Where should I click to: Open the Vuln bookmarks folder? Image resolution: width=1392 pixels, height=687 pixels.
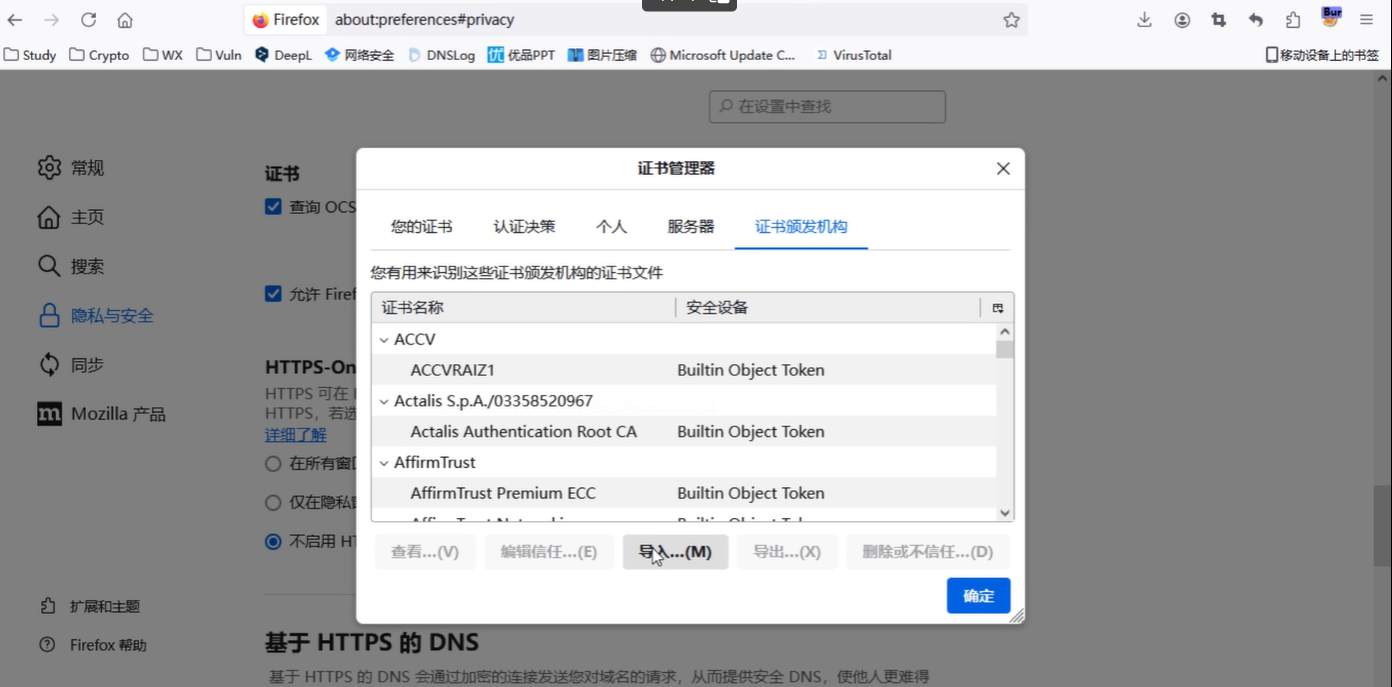(x=219, y=55)
